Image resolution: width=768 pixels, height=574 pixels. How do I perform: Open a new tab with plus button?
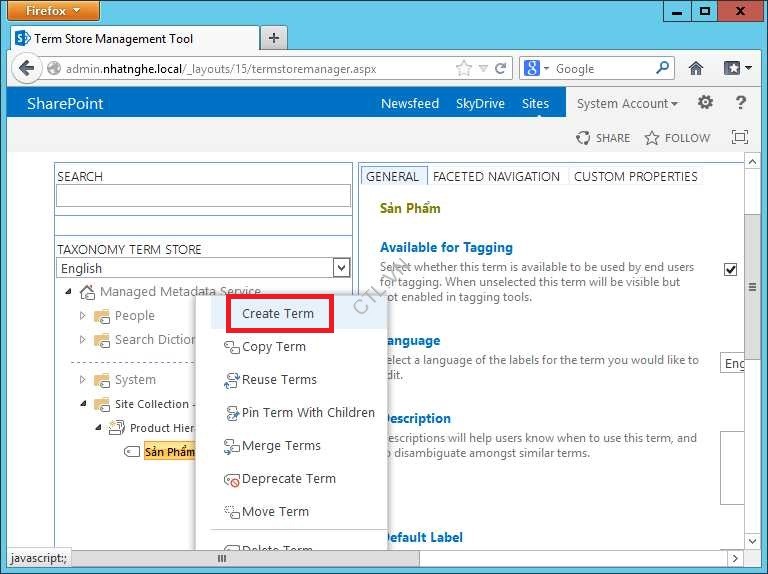(x=273, y=38)
